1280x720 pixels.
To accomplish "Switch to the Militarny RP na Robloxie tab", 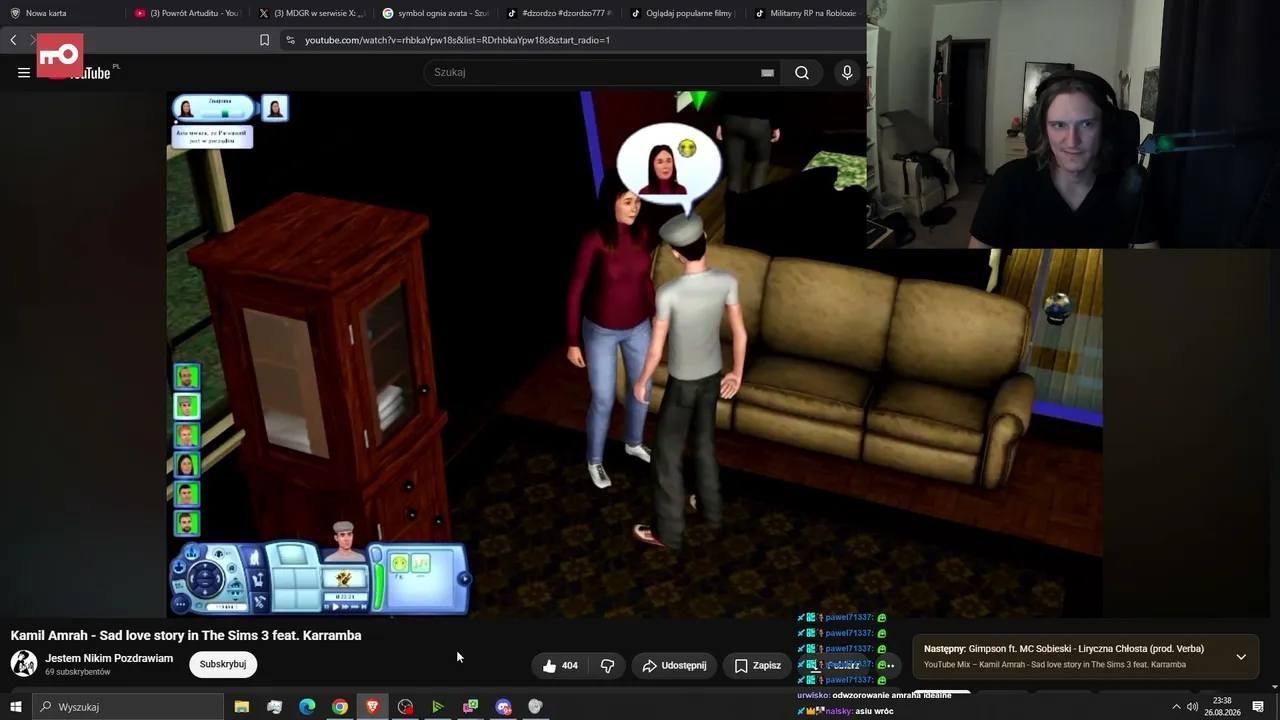I will point(806,13).
